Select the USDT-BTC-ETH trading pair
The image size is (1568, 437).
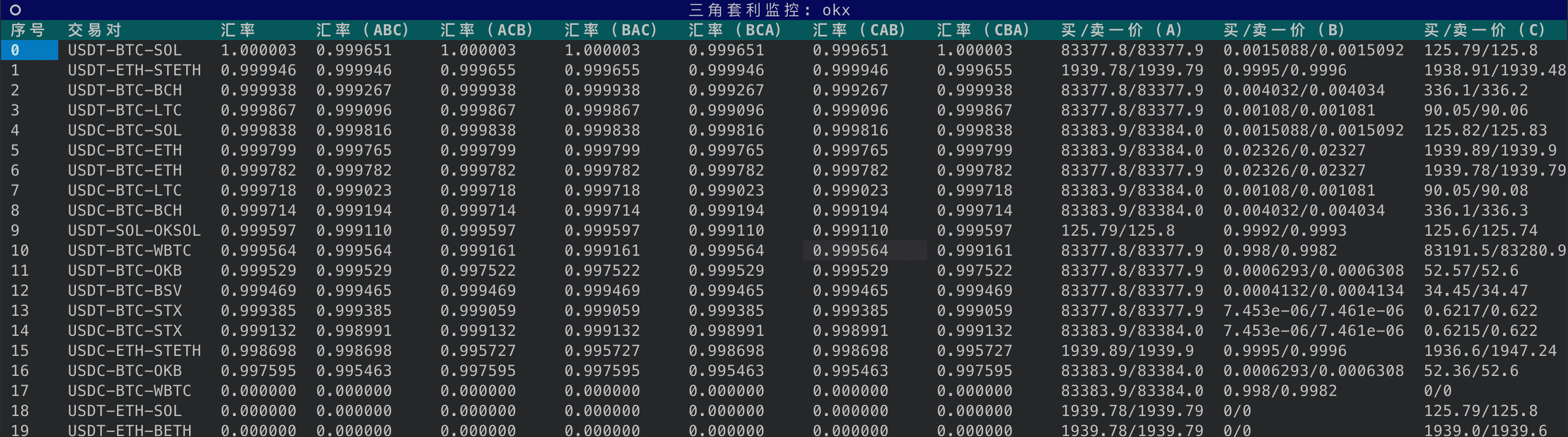click(x=125, y=170)
